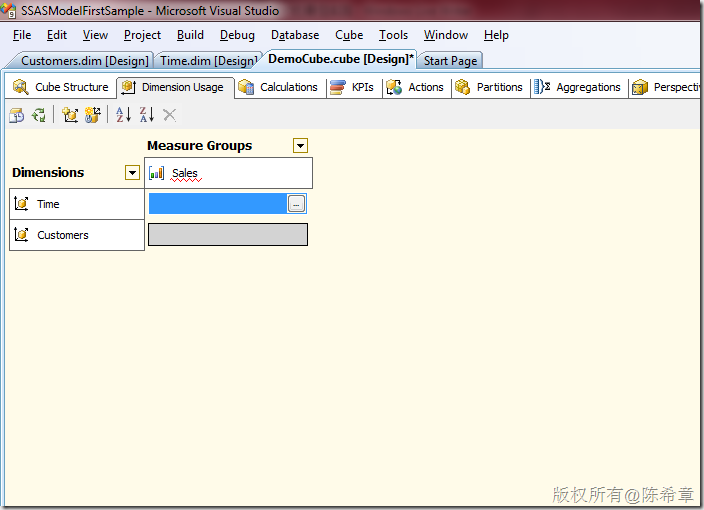This screenshot has height=510, width=704.
Task: Open the Tools menu
Action: [x=393, y=35]
